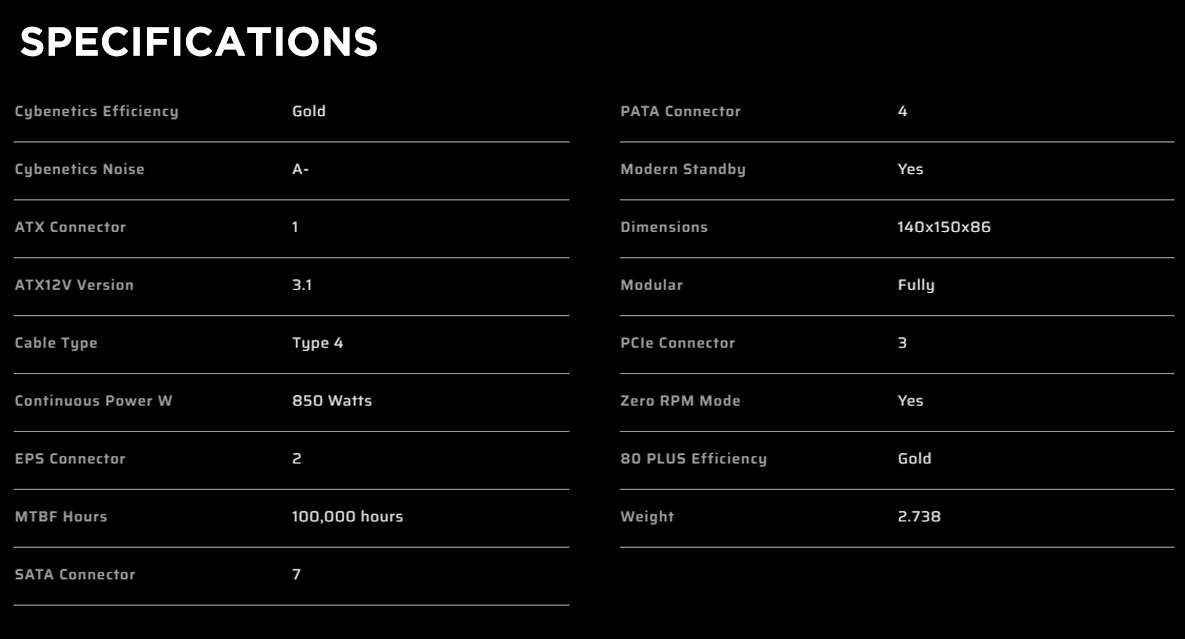Click the 140x150x86 dimensions value

coord(944,227)
